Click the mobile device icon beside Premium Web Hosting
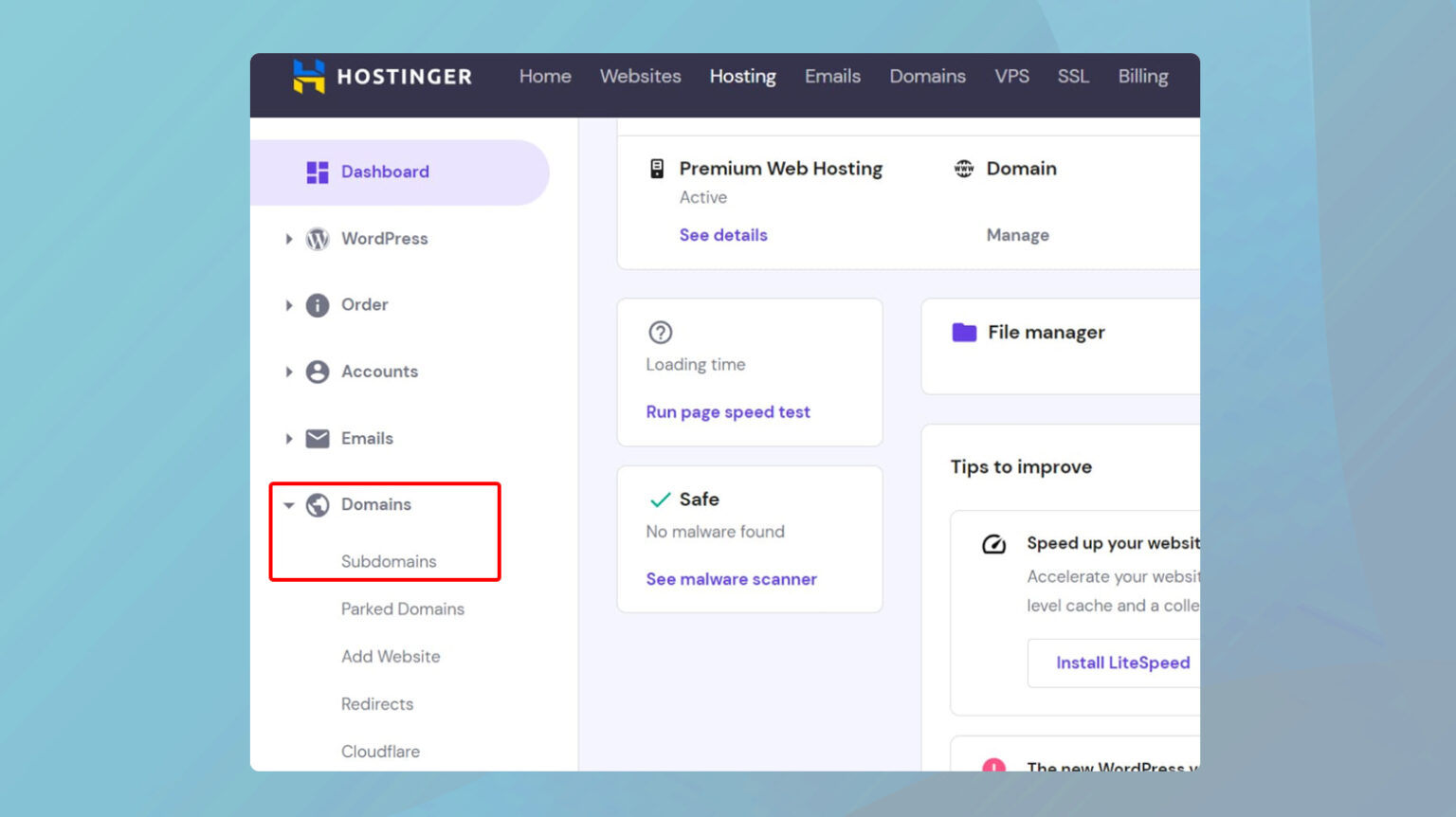Viewport: 1456px width, 817px height. coord(656,168)
